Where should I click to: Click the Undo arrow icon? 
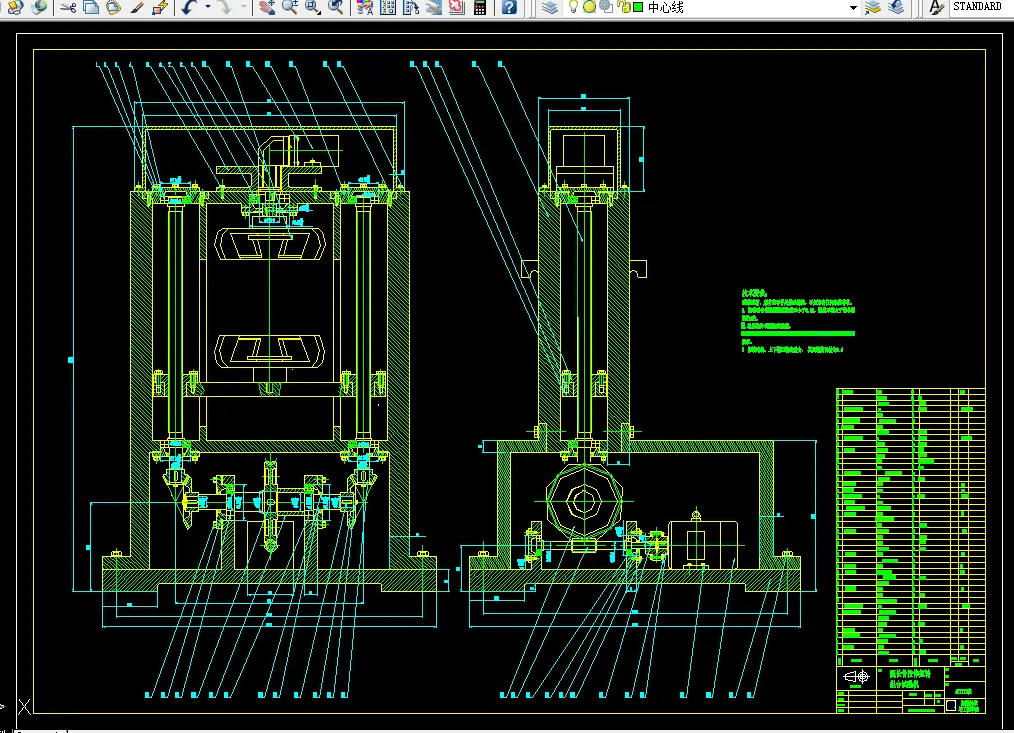point(188,7)
